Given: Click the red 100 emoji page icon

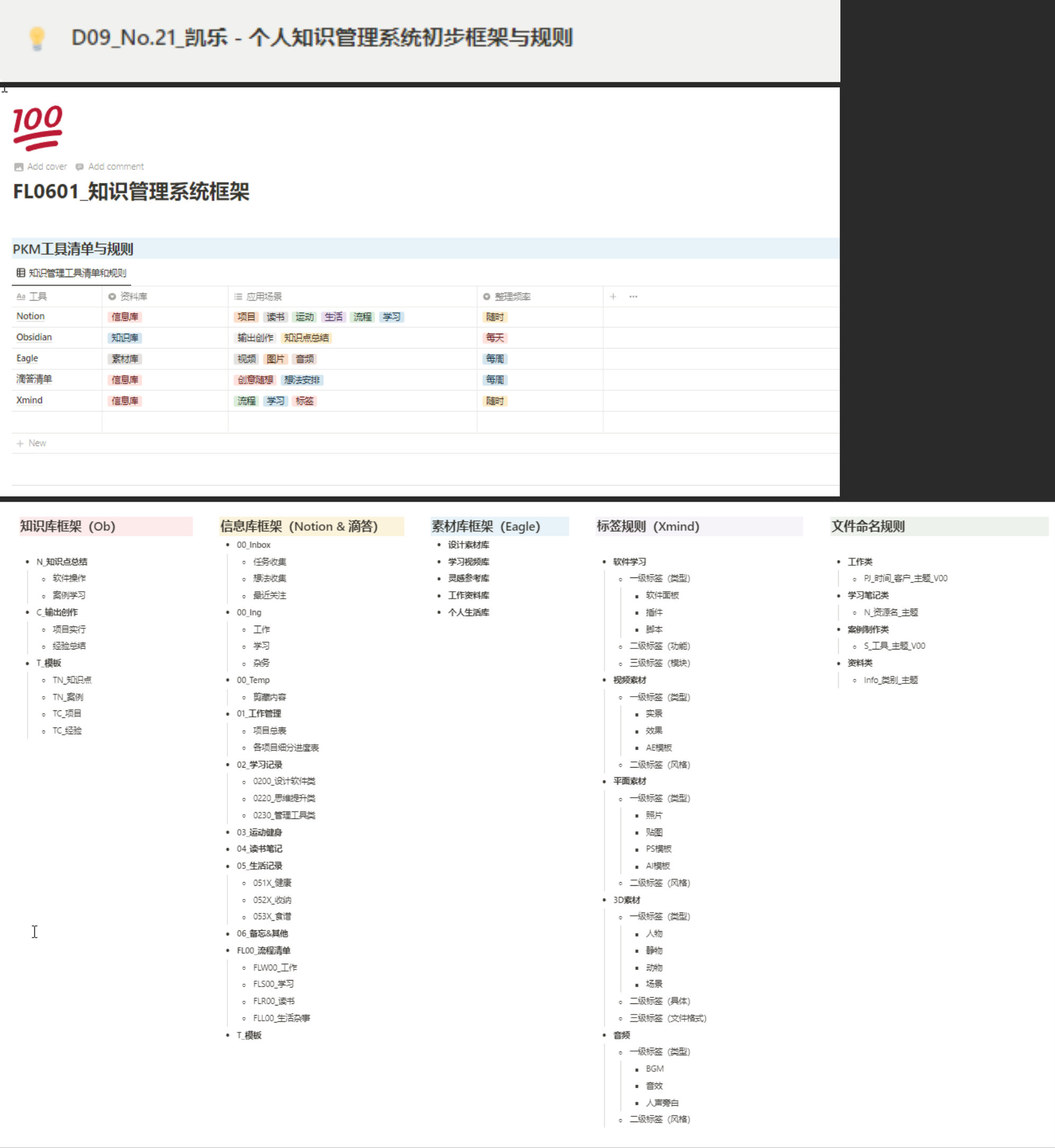Looking at the screenshot, I should 38,127.
